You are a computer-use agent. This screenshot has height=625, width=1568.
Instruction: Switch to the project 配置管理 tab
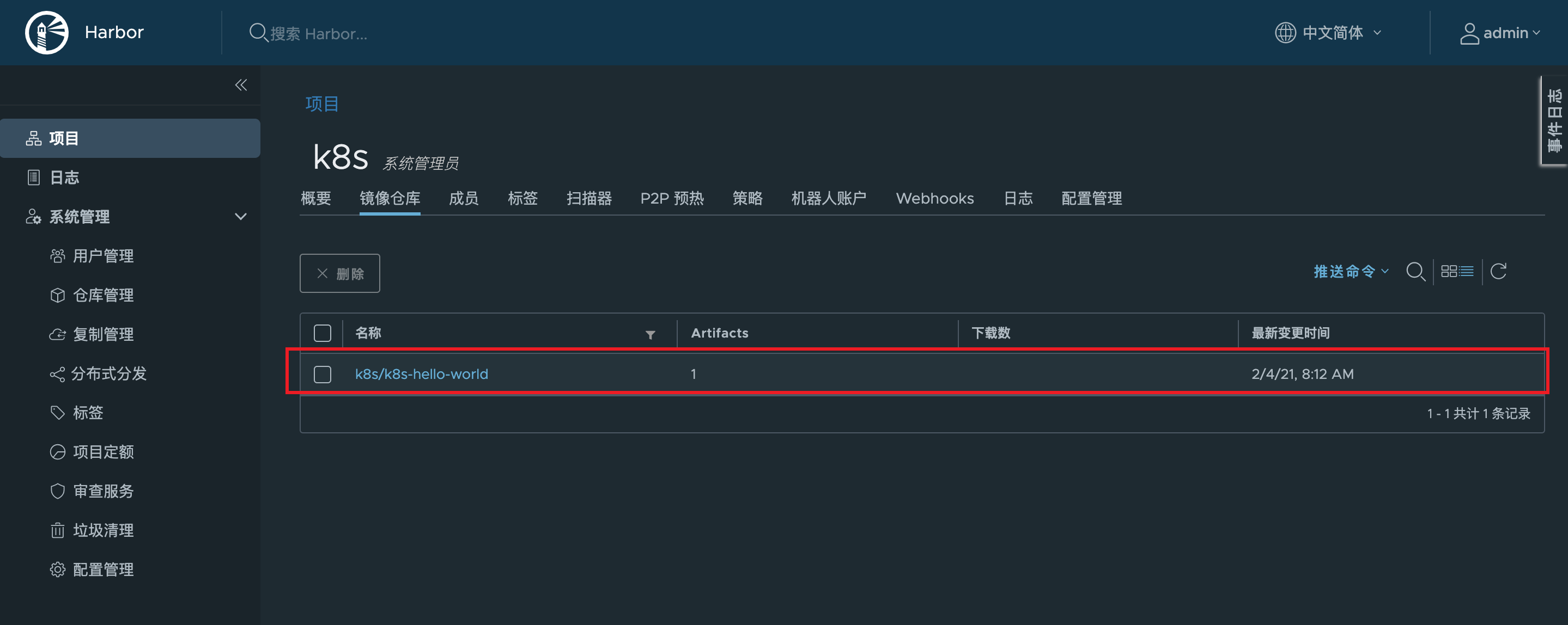tap(1091, 198)
